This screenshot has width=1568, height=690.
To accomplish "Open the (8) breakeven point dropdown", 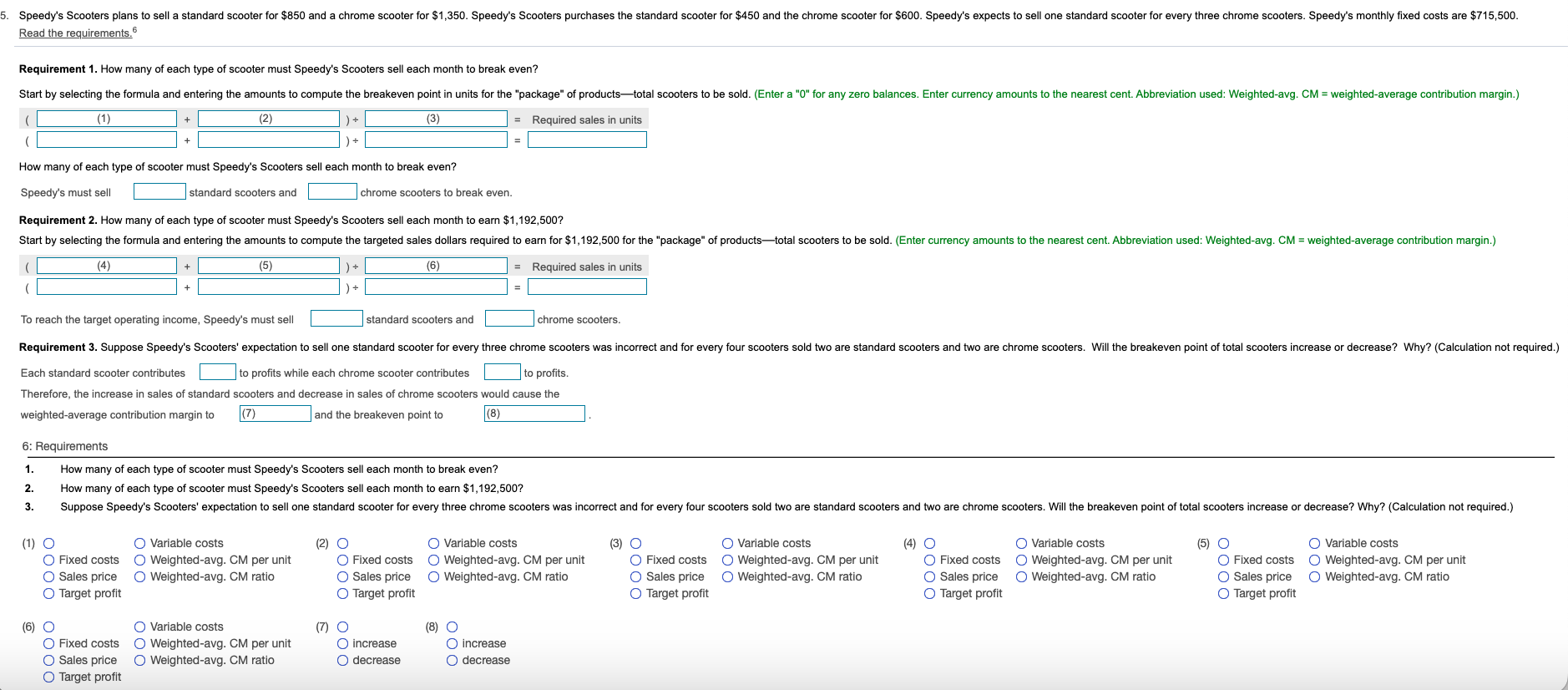I will (534, 413).
